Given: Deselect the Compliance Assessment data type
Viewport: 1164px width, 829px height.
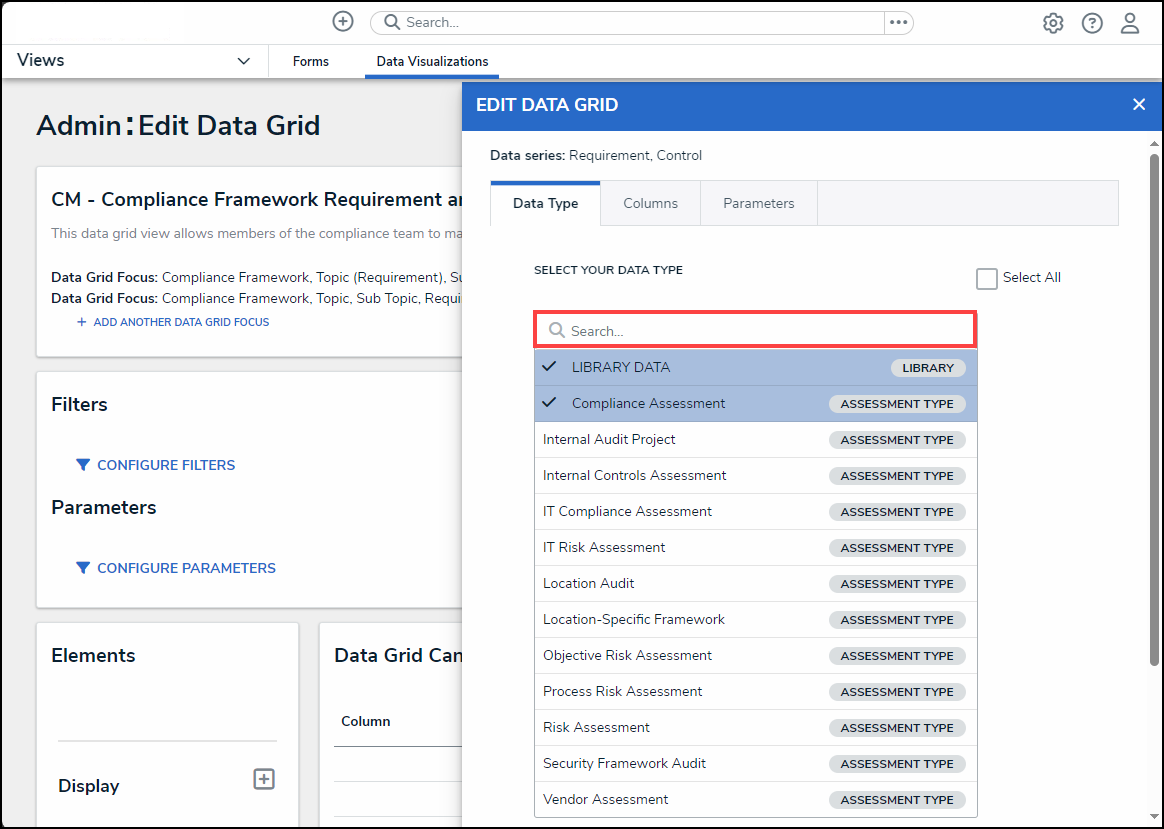Looking at the screenshot, I should [x=648, y=403].
